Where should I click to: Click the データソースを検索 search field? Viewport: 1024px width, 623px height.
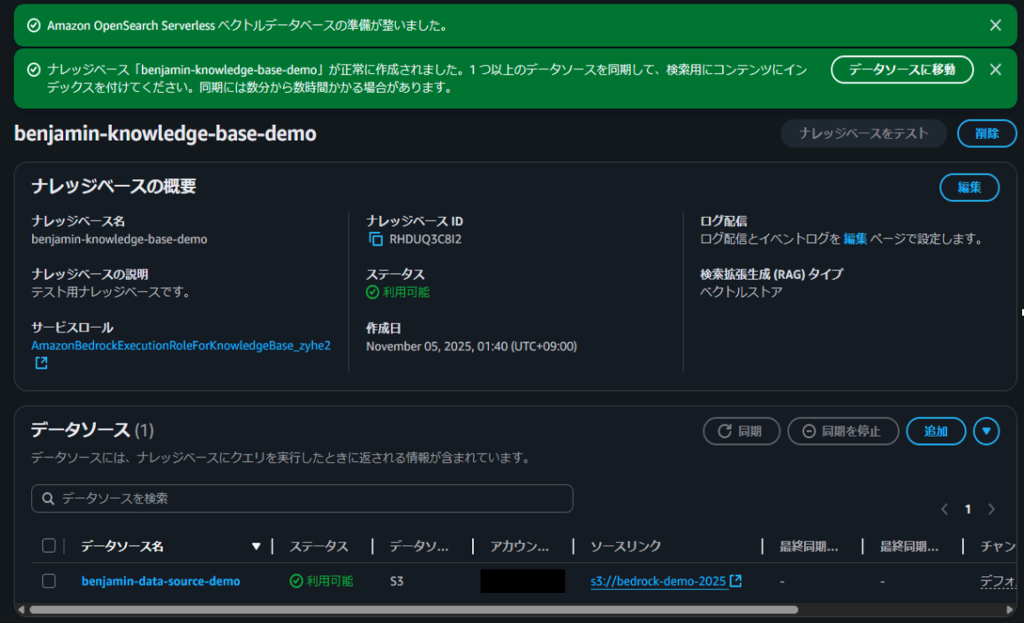[x=302, y=498]
